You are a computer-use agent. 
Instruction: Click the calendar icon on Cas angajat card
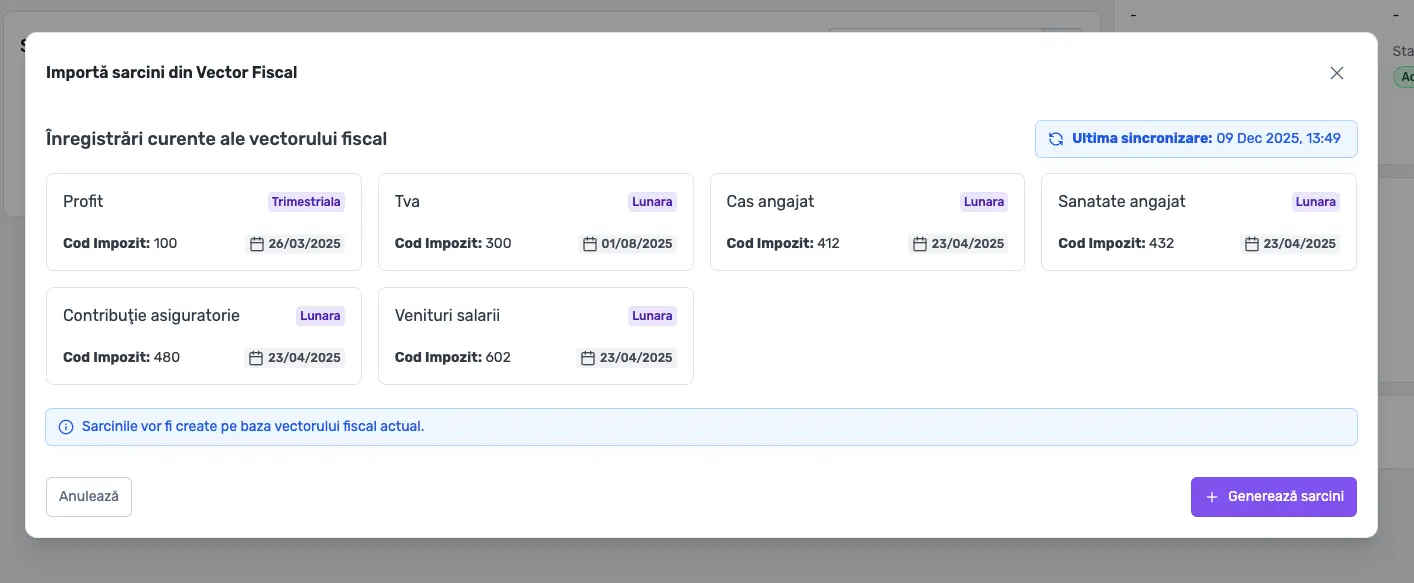[920, 244]
